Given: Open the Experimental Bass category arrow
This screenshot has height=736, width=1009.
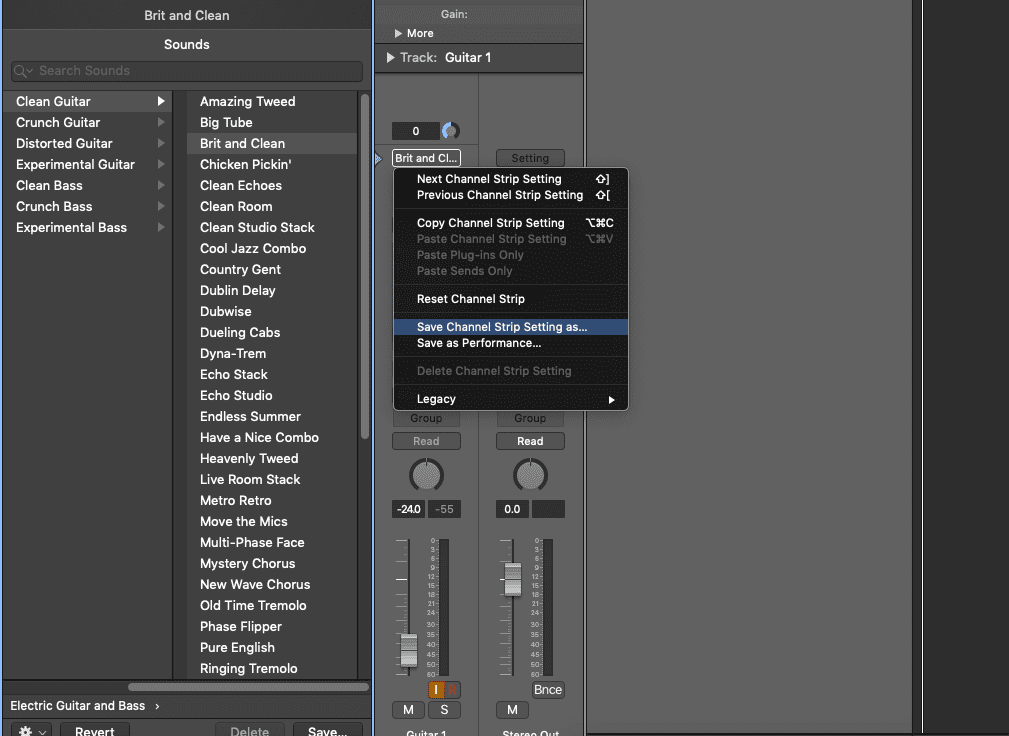Looking at the screenshot, I should coord(161,227).
